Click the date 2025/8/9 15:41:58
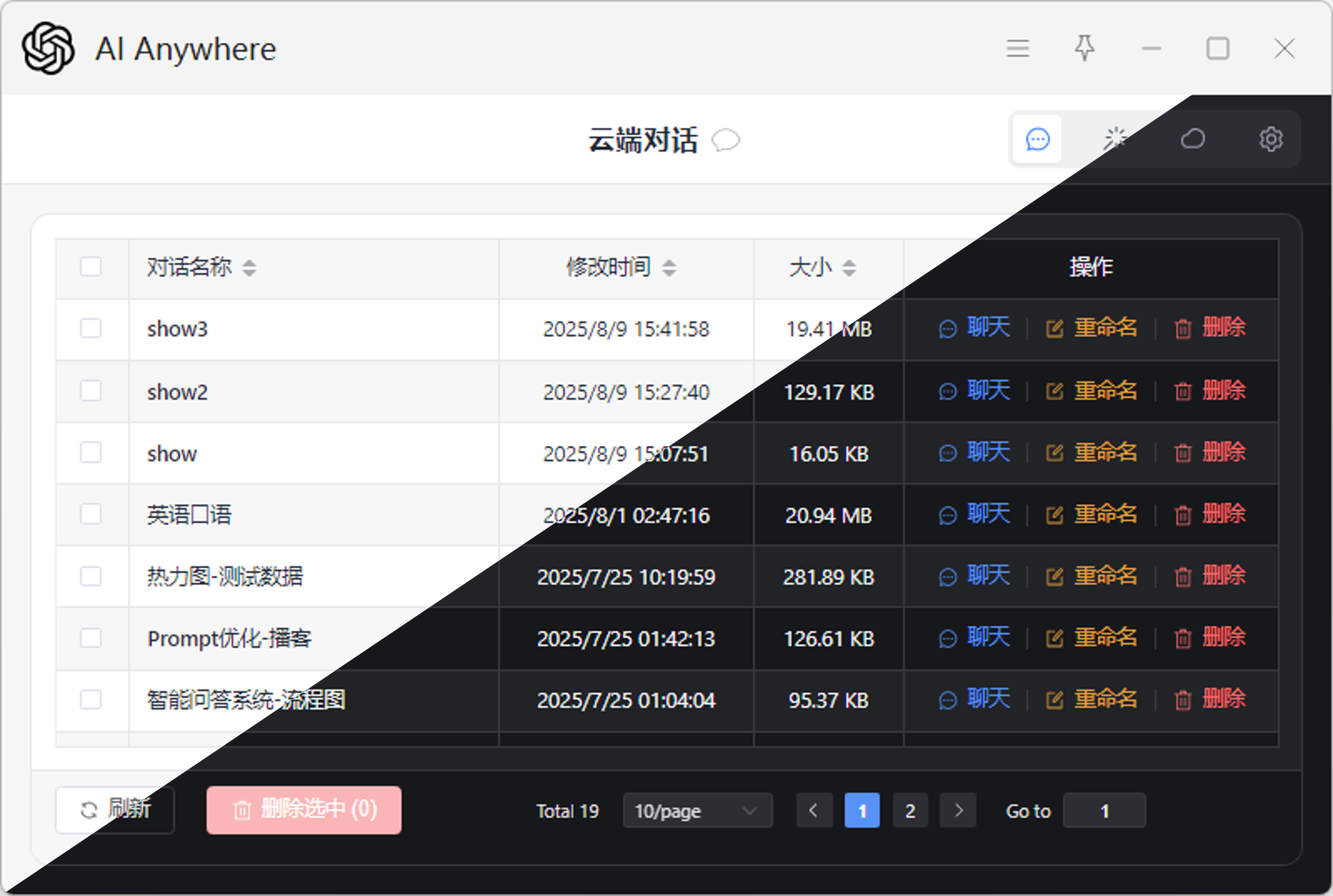1333x896 pixels. point(626,329)
